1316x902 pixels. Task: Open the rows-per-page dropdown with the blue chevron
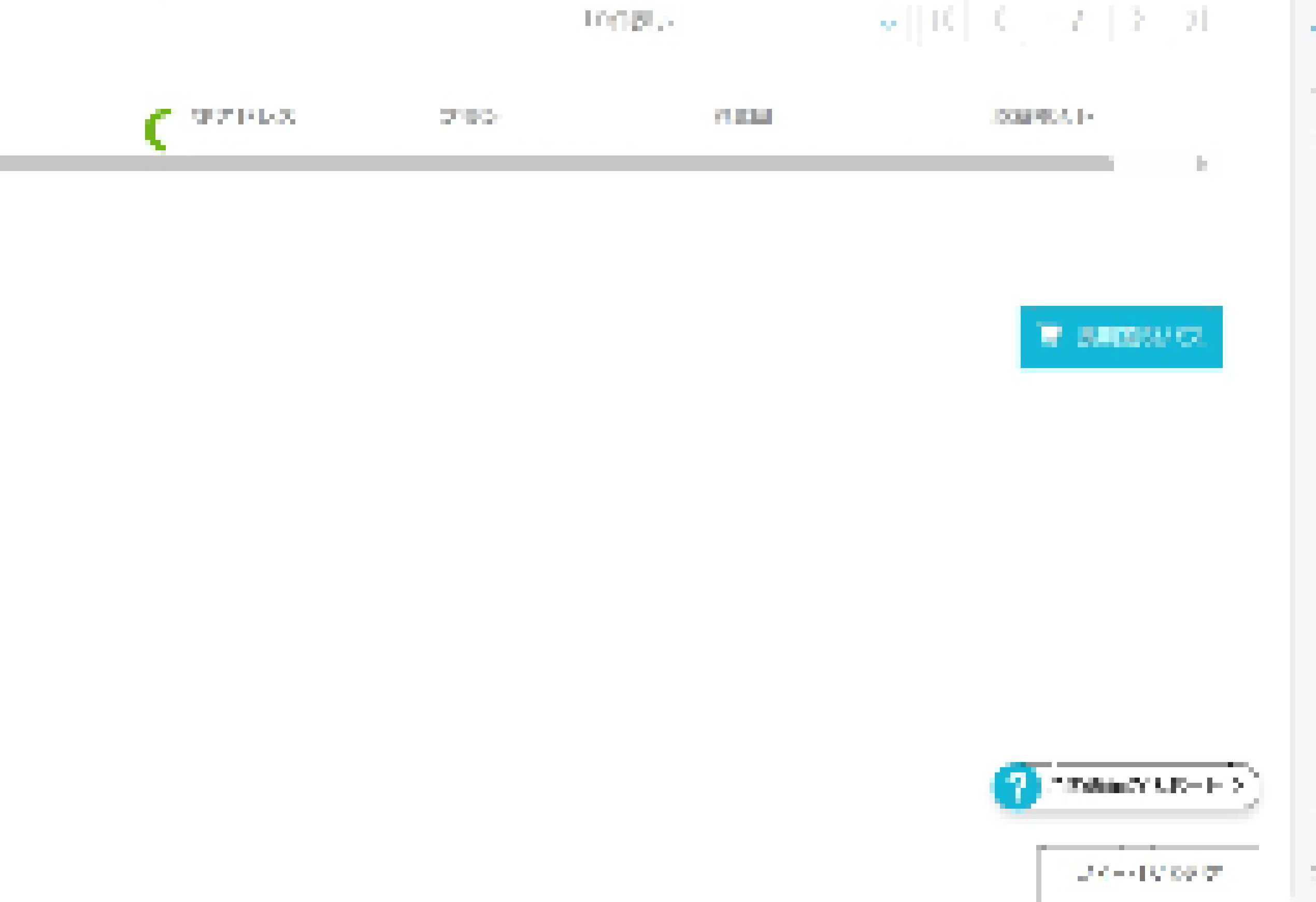[x=888, y=24]
